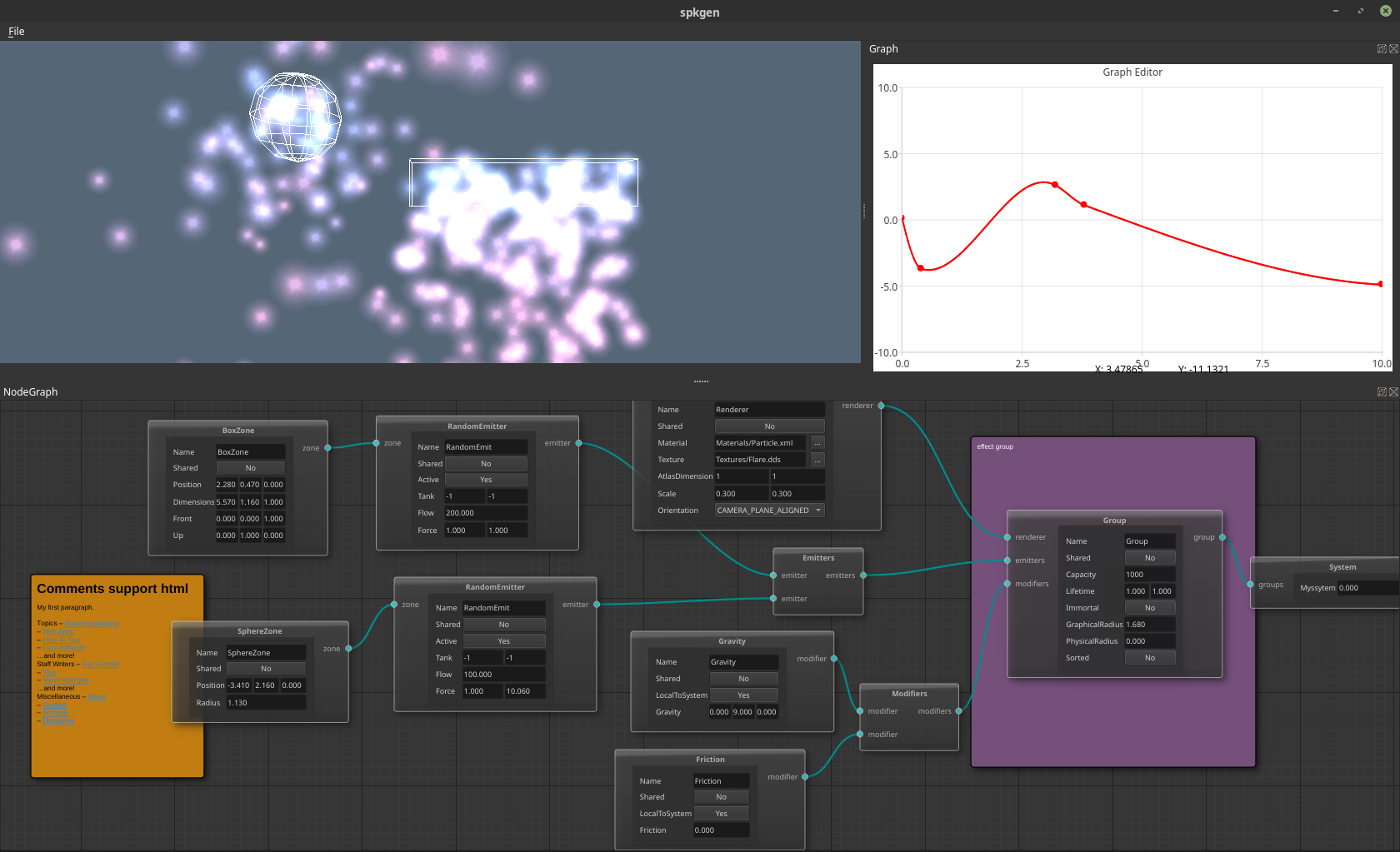Edit the Flow field showing 100.000
This screenshot has height=852, width=1400.
(504, 675)
